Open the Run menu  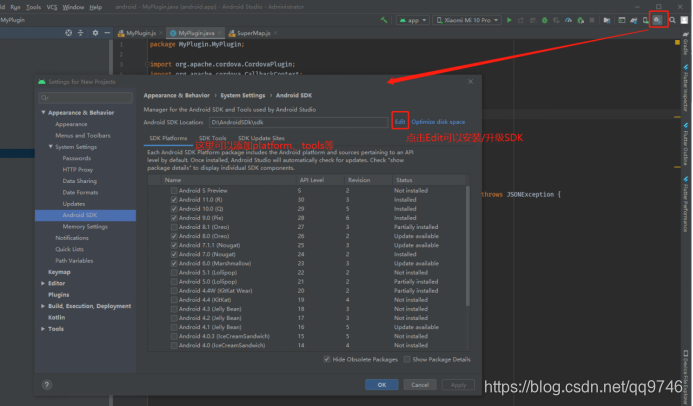click(15, 7)
